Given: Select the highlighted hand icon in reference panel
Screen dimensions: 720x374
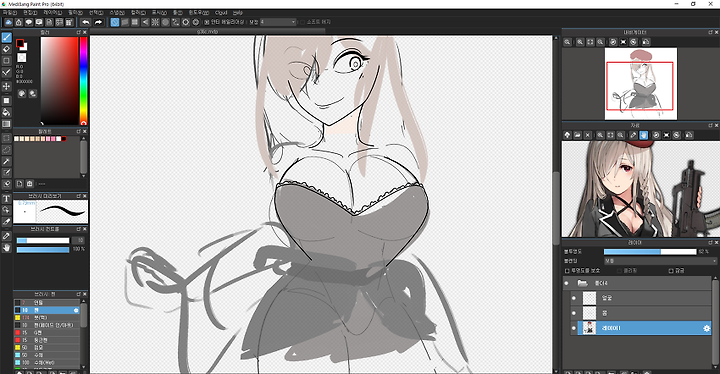Looking at the screenshot, I should [x=643, y=135].
